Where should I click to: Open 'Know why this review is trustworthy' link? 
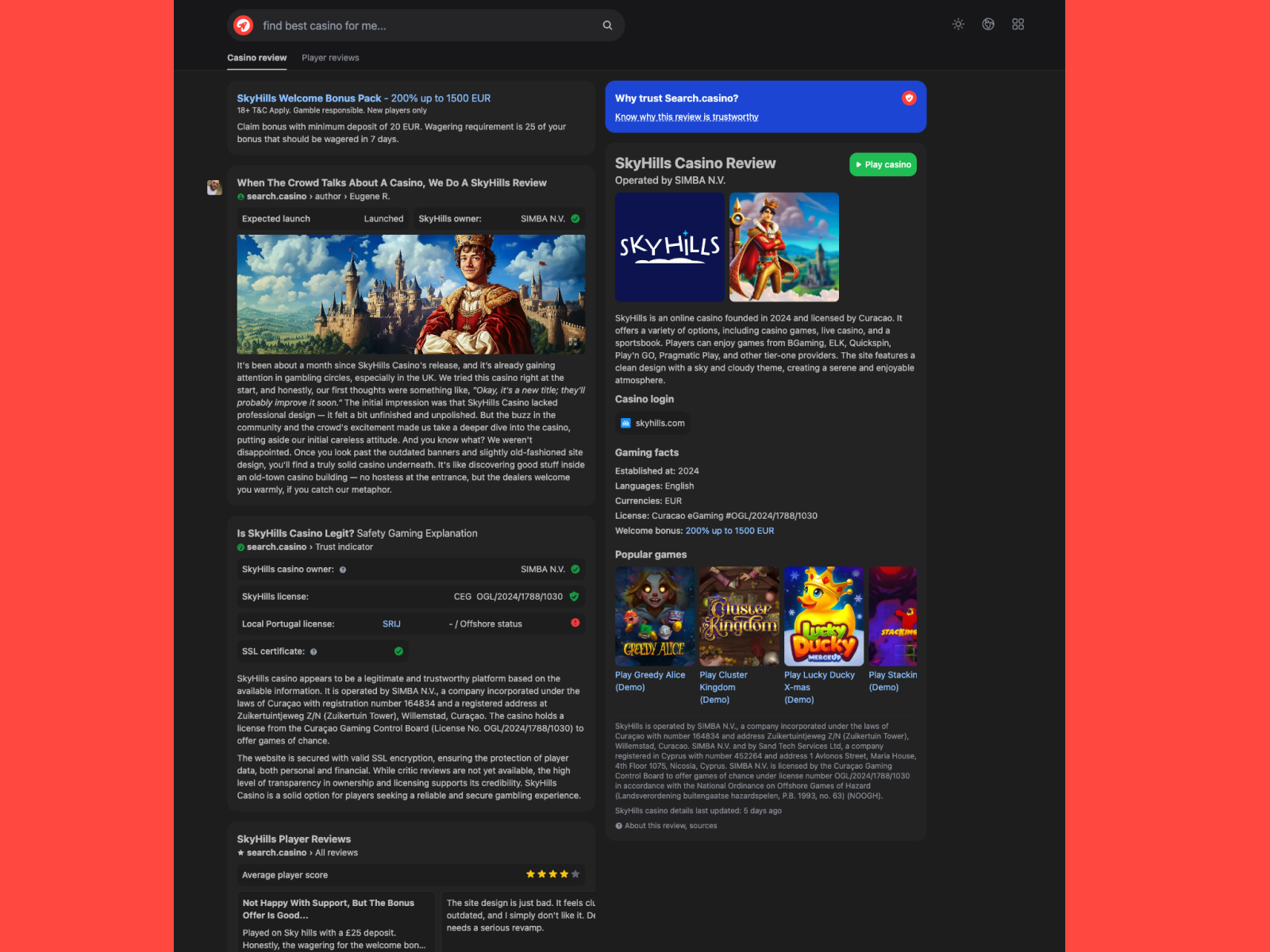click(687, 117)
